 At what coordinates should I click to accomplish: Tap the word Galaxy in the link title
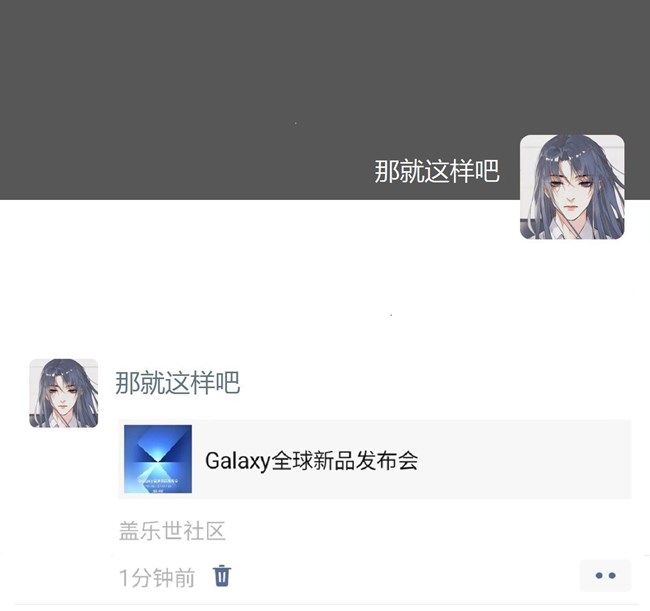(x=238, y=461)
